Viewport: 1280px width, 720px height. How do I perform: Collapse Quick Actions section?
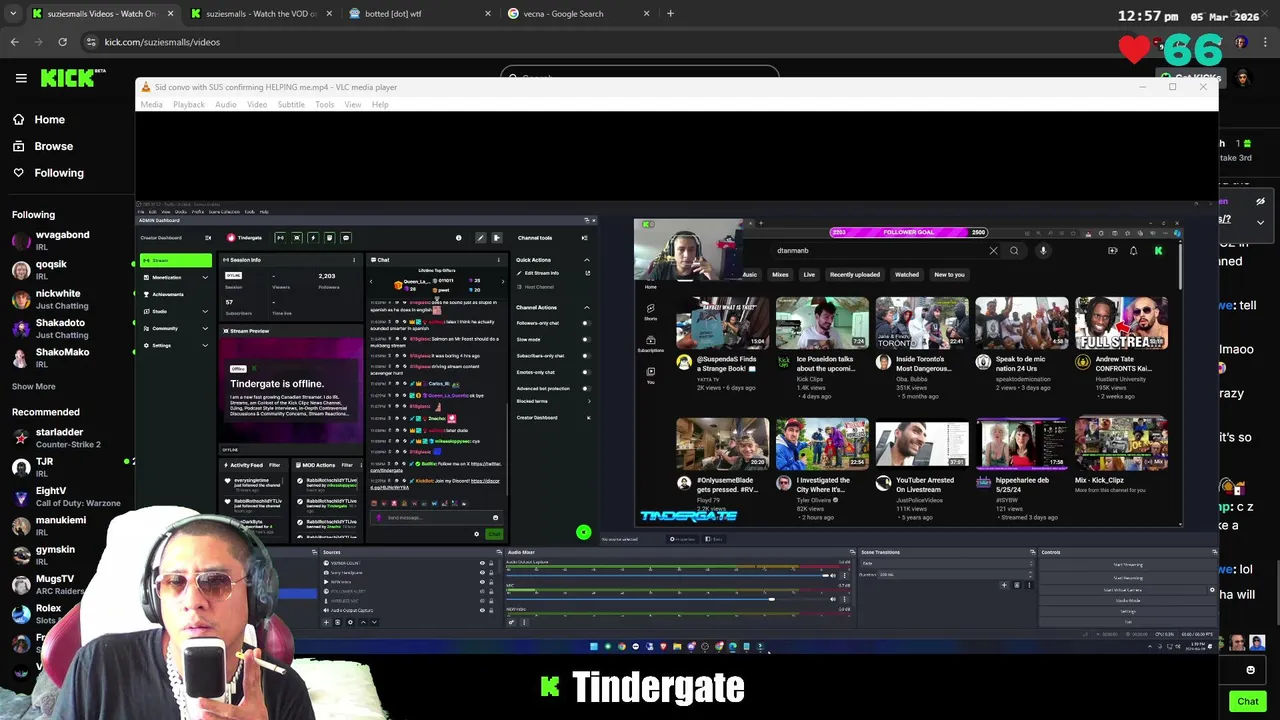pos(587,260)
